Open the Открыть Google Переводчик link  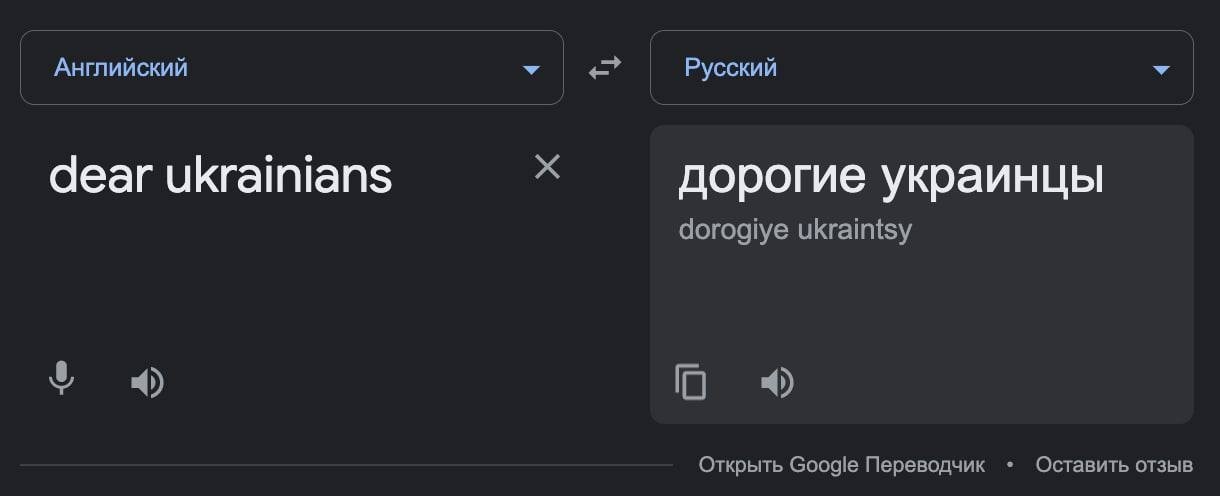tap(842, 465)
